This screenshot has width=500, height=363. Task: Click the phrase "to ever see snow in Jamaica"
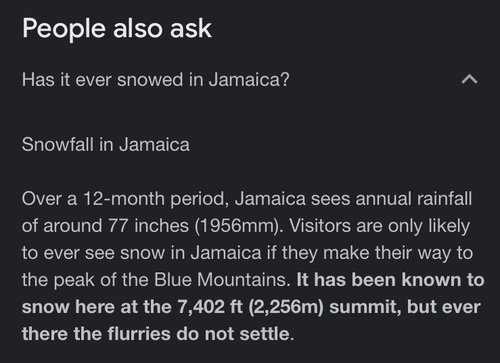[x=141, y=253]
